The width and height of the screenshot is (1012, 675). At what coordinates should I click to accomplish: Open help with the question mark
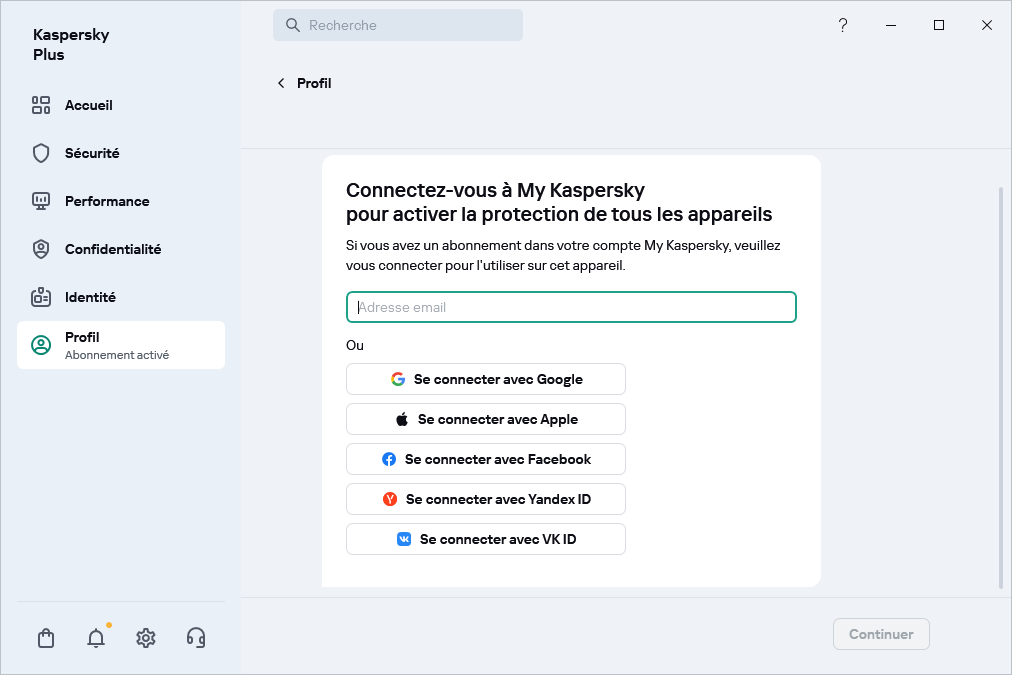click(x=842, y=25)
